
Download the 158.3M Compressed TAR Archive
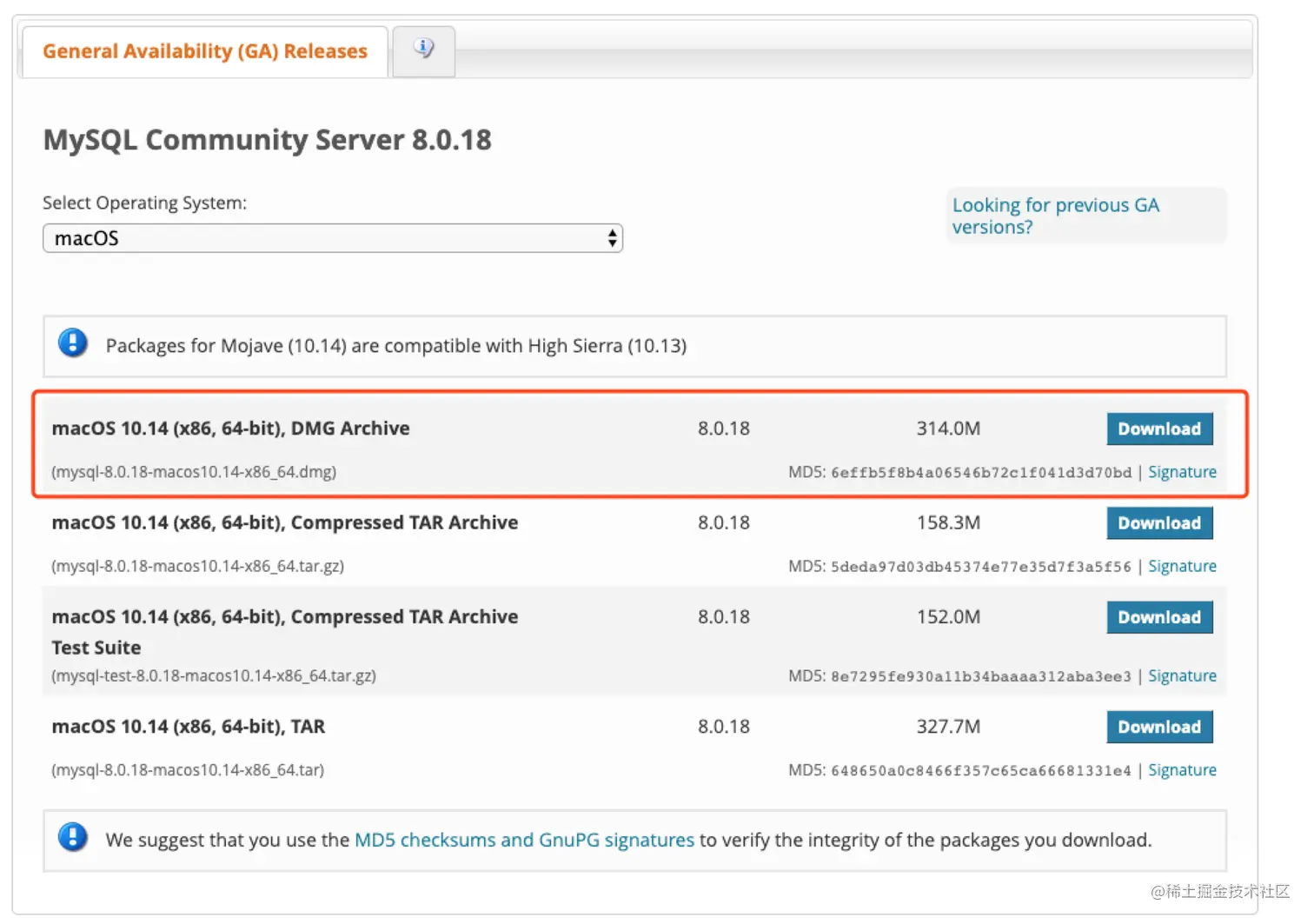pyautogui.click(x=1159, y=523)
